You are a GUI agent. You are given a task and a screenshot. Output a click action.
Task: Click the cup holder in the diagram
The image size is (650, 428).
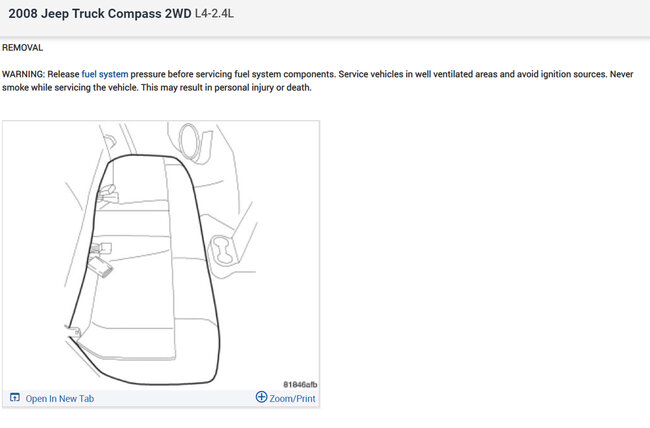223,250
